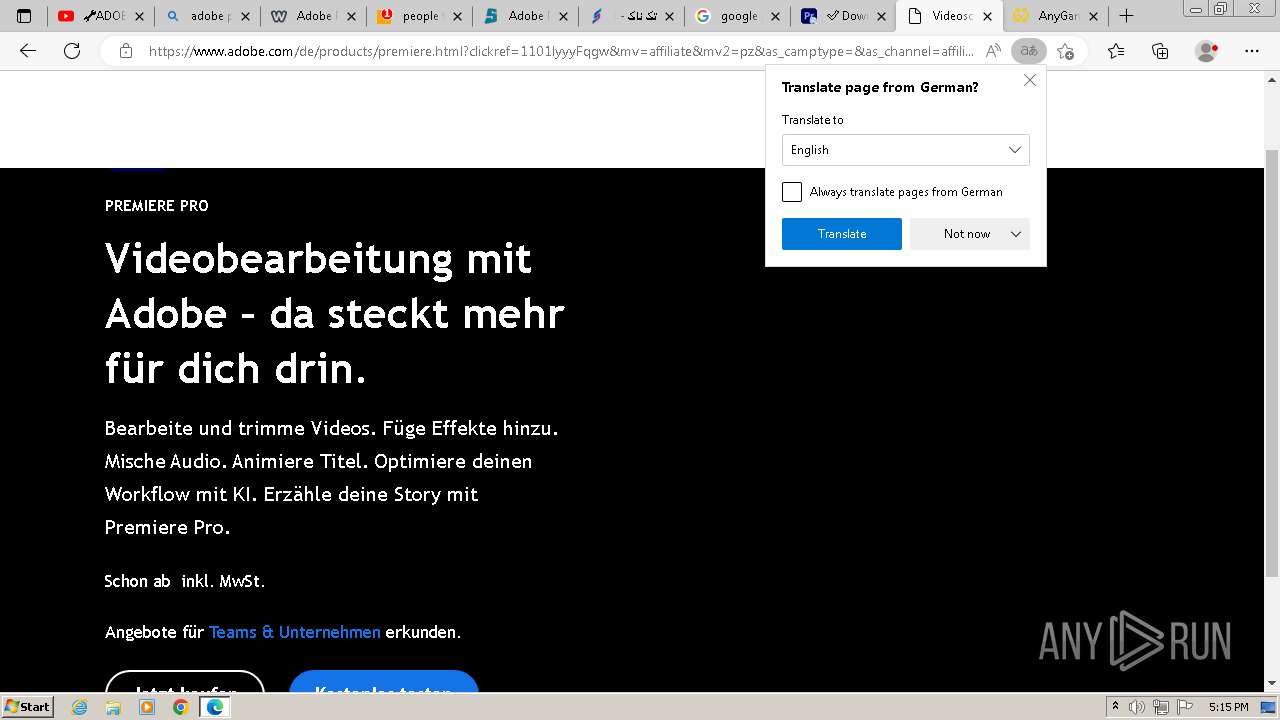The width and height of the screenshot is (1280, 720).
Task: Switch to the adobe search tab
Action: tap(207, 16)
